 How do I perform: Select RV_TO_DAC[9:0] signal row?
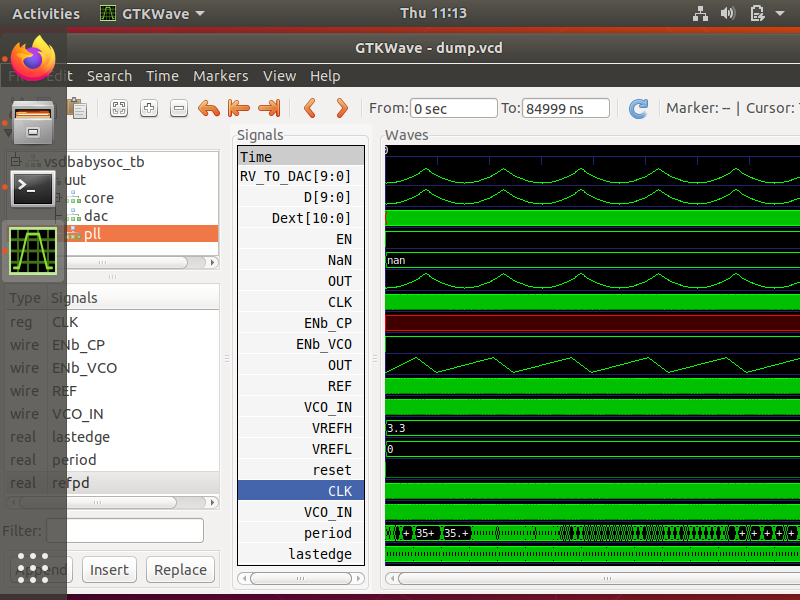coord(301,176)
